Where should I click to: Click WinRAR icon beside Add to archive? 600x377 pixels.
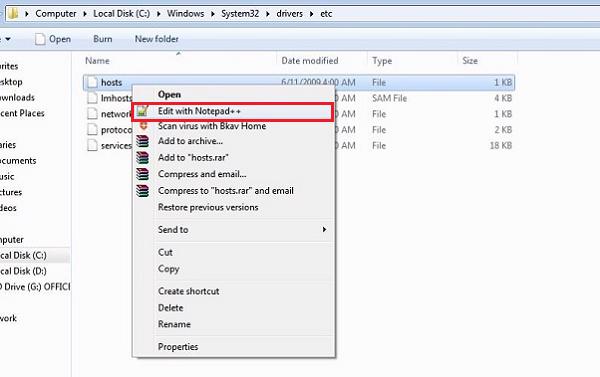click(x=142, y=141)
